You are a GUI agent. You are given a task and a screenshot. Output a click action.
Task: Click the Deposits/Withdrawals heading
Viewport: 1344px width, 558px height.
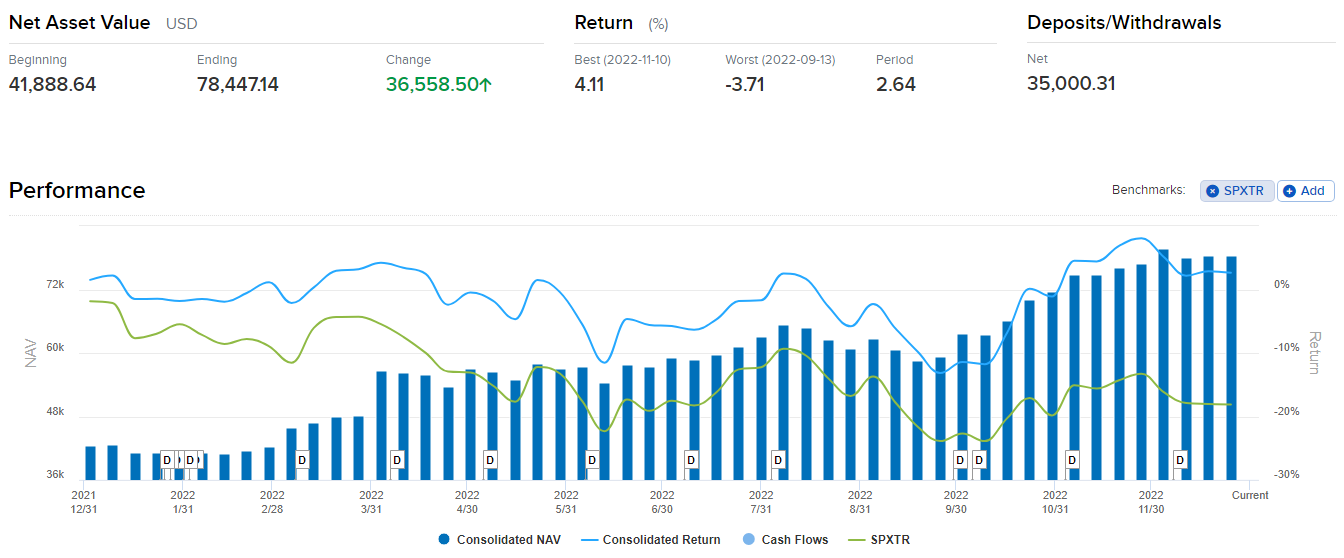tap(1124, 22)
